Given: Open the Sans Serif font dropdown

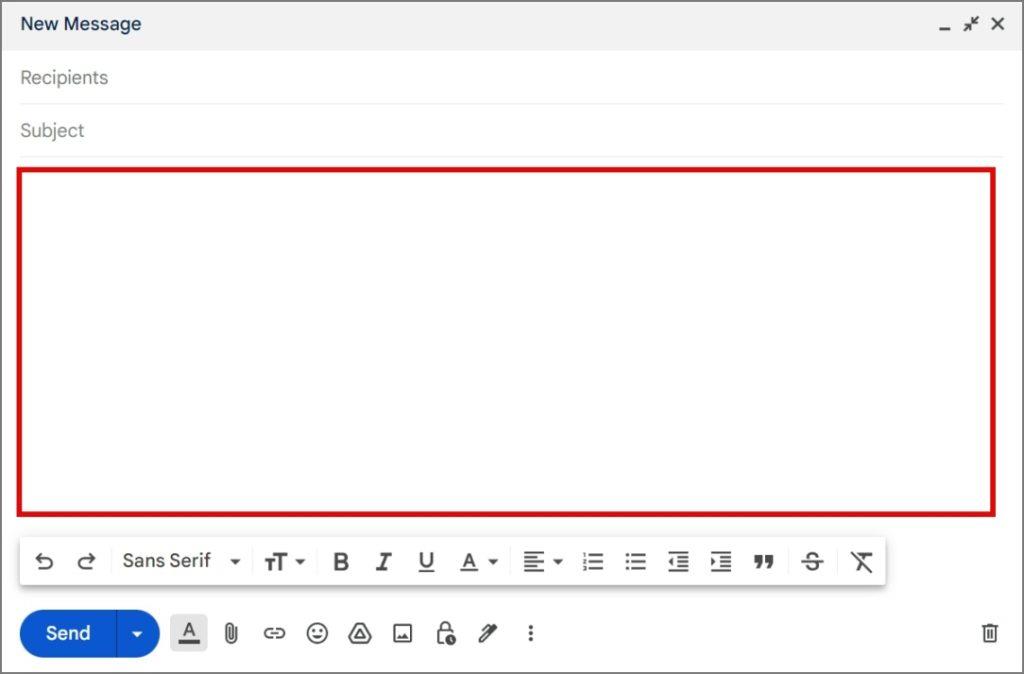Looking at the screenshot, I should click(182, 561).
